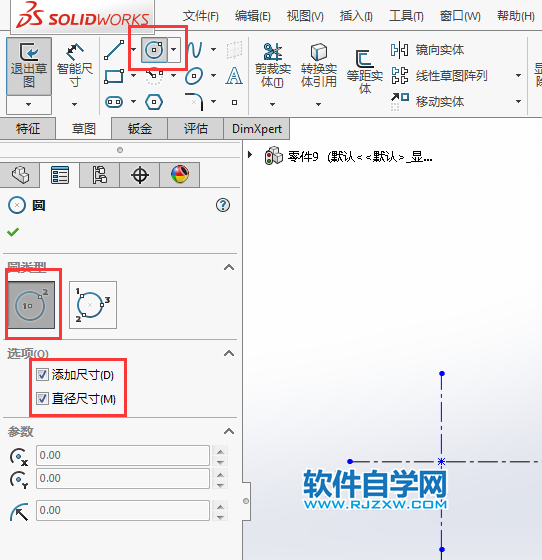
Task: Select the Line sketch tool
Action: pos(114,50)
